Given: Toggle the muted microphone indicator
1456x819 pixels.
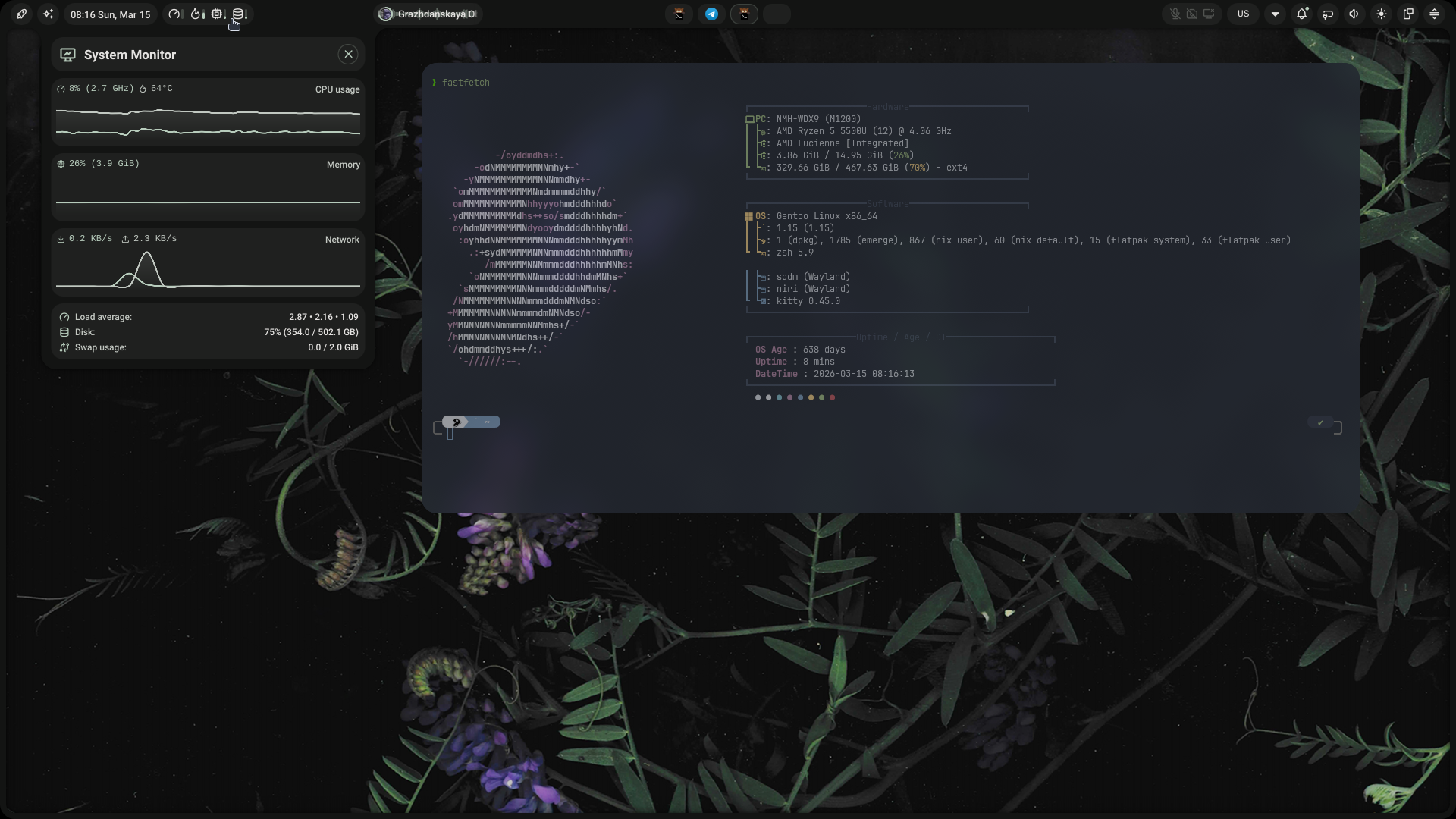Looking at the screenshot, I should [1175, 14].
